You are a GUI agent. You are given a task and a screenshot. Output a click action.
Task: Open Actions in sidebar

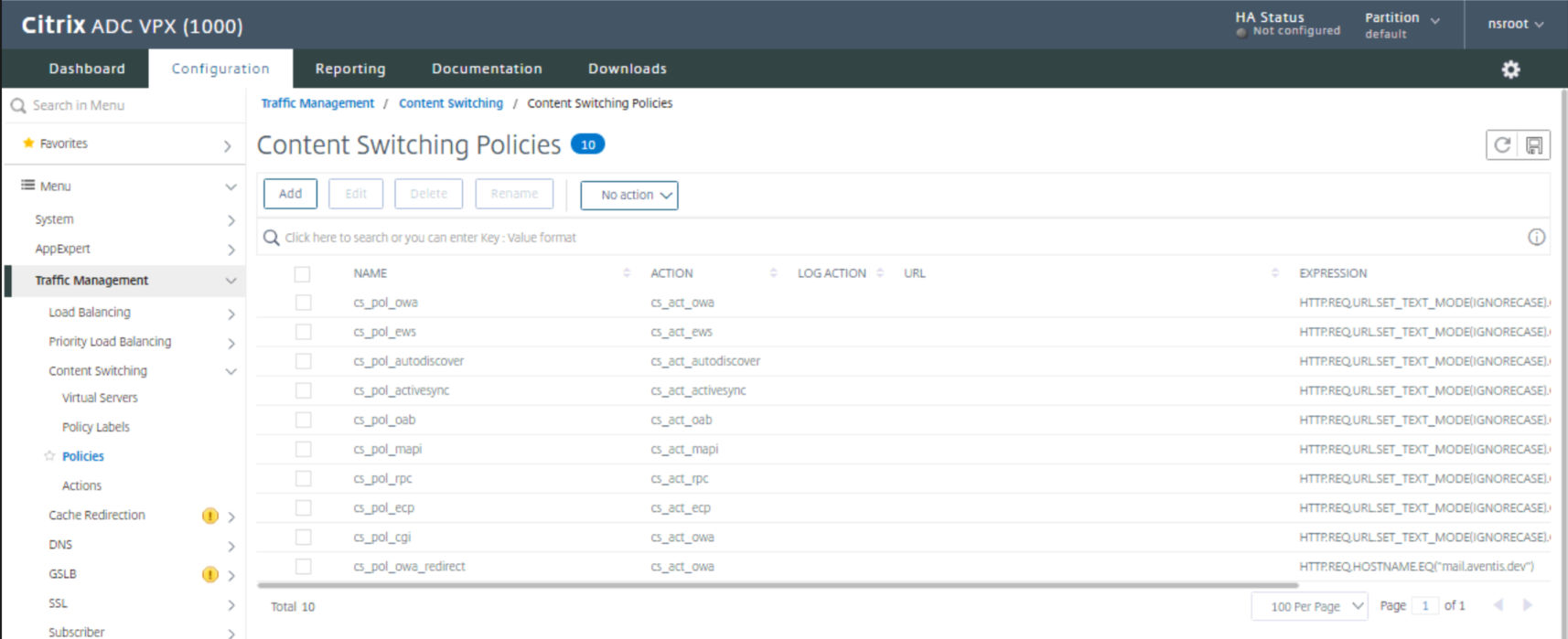click(x=81, y=485)
